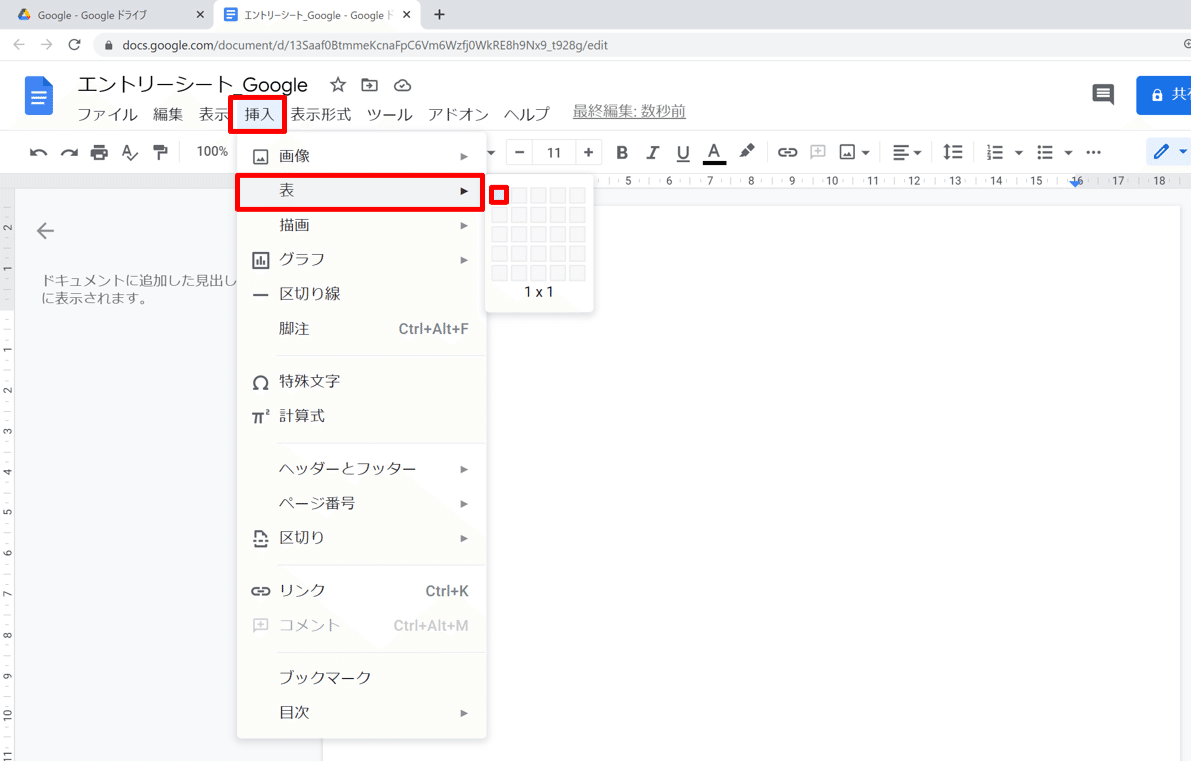Open the 最終編集 revision history link
This screenshot has height=762, width=1191.
point(629,111)
